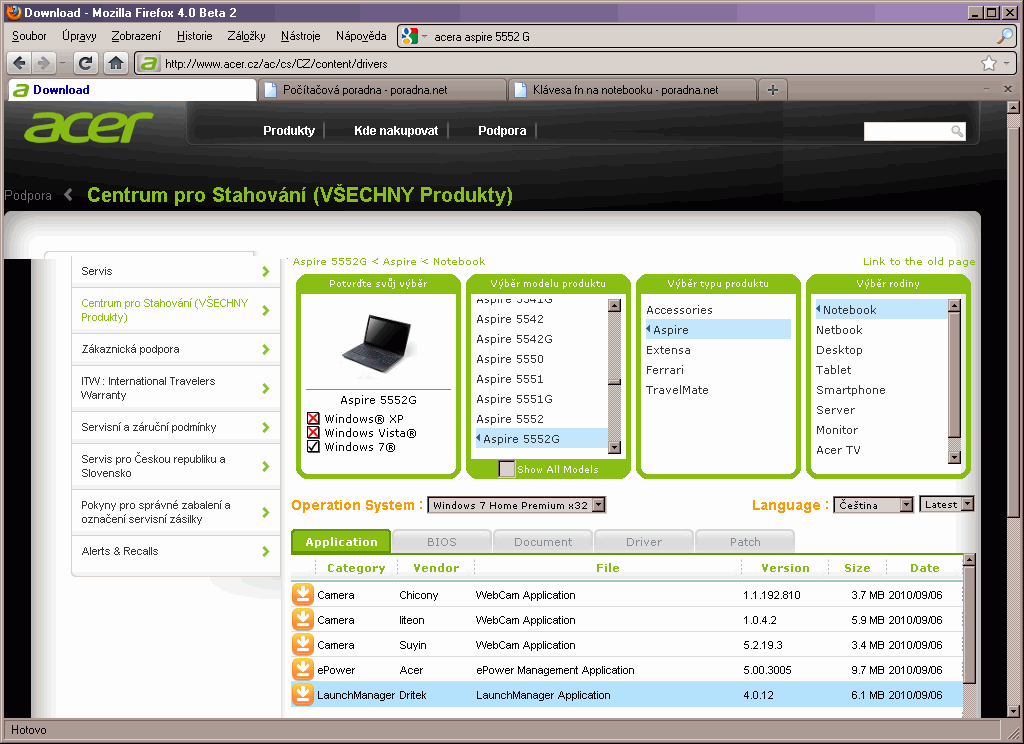The image size is (1024, 744).
Task: Click the Forward navigation arrow
Action: (43, 63)
